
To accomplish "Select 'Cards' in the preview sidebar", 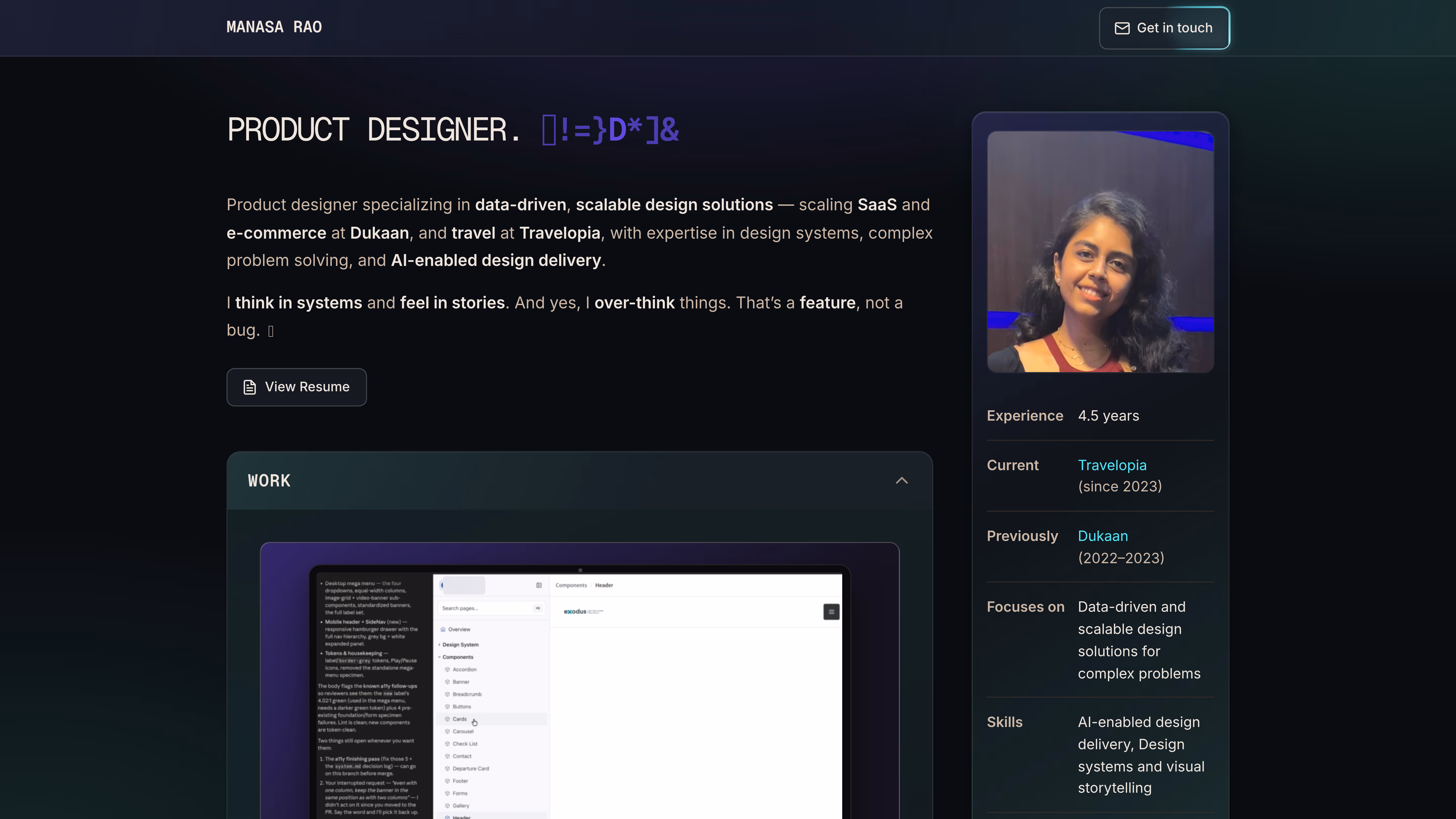I will [460, 719].
